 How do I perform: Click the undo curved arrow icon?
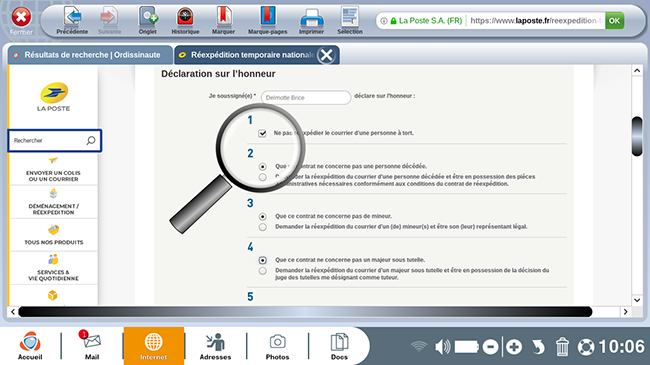(538, 347)
